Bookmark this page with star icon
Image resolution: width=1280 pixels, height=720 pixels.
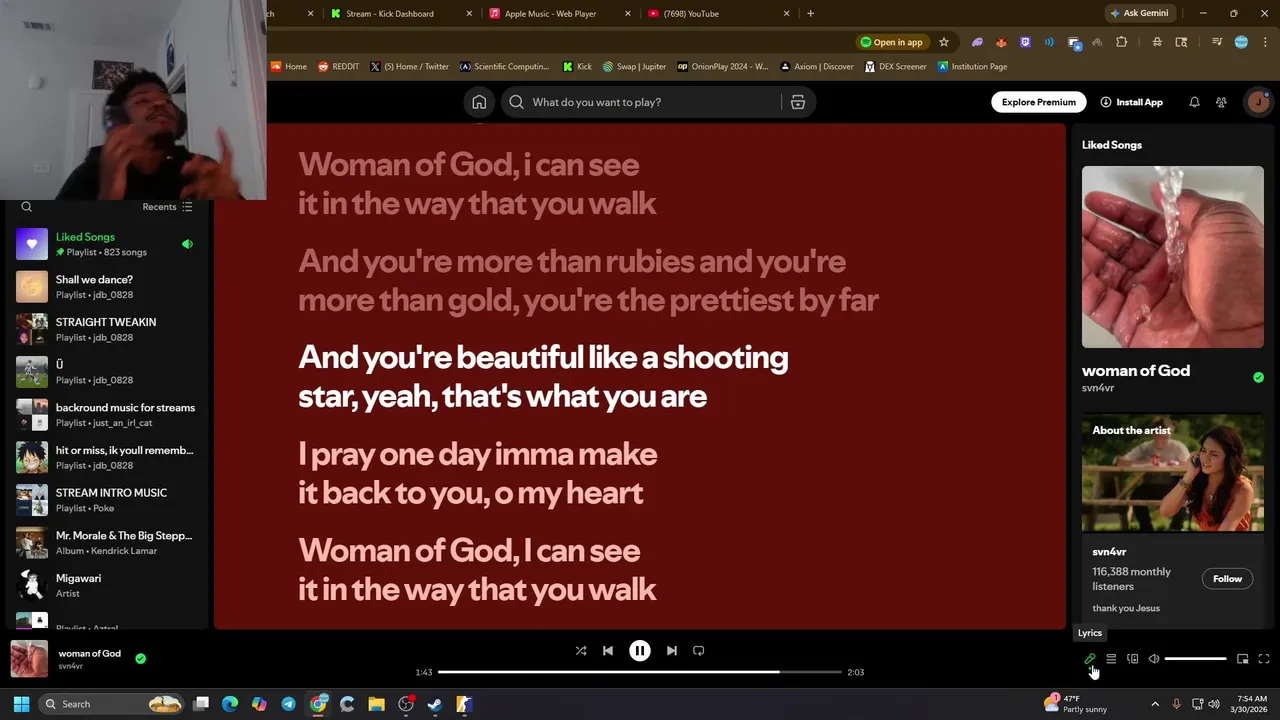[943, 42]
